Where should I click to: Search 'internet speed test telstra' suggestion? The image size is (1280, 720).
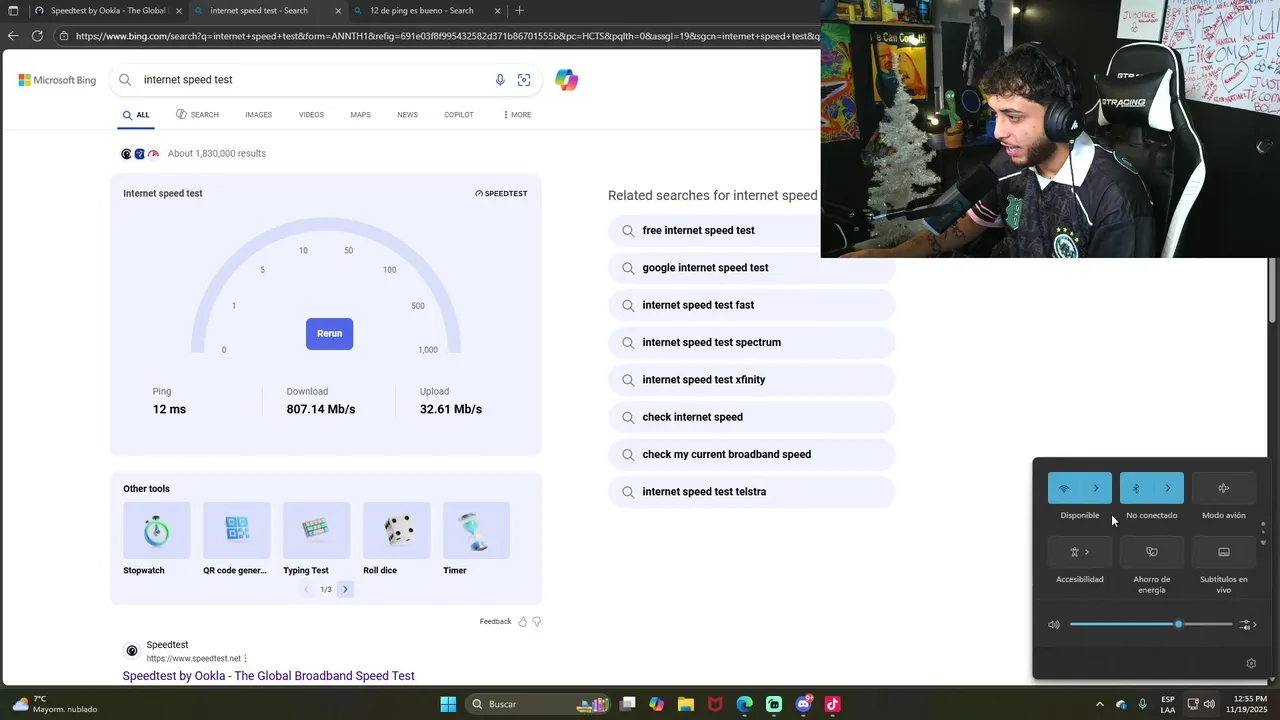pyautogui.click(x=751, y=492)
